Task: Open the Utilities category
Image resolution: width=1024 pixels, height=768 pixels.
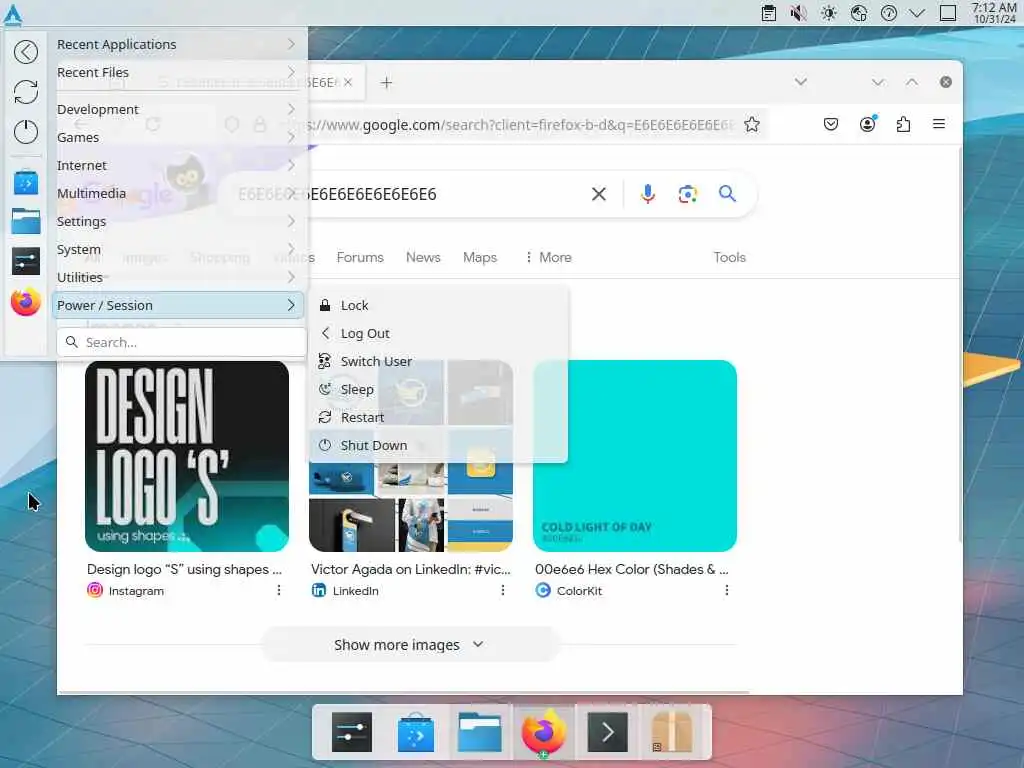Action: 177,278
